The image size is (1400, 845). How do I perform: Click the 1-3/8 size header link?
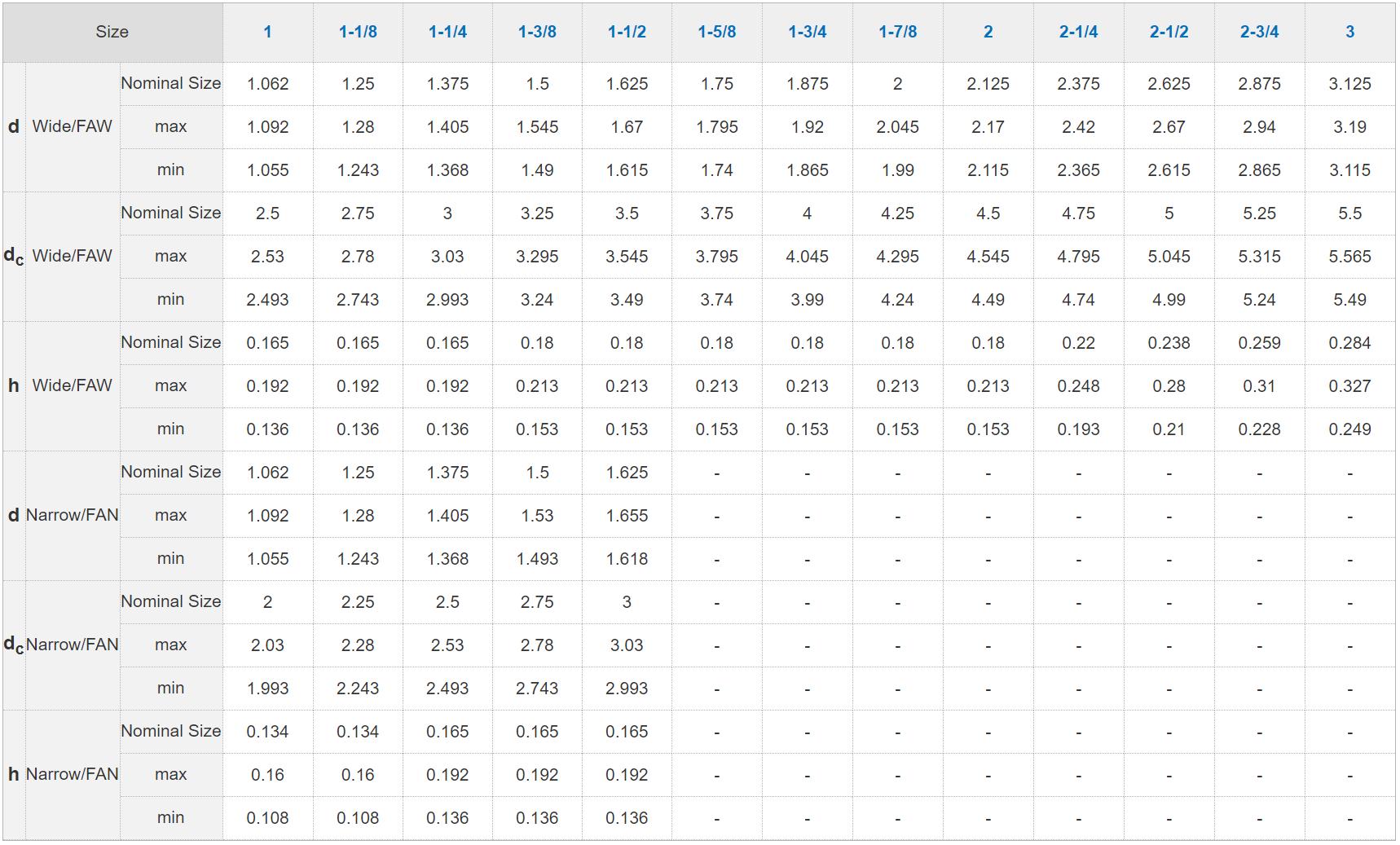click(x=537, y=32)
